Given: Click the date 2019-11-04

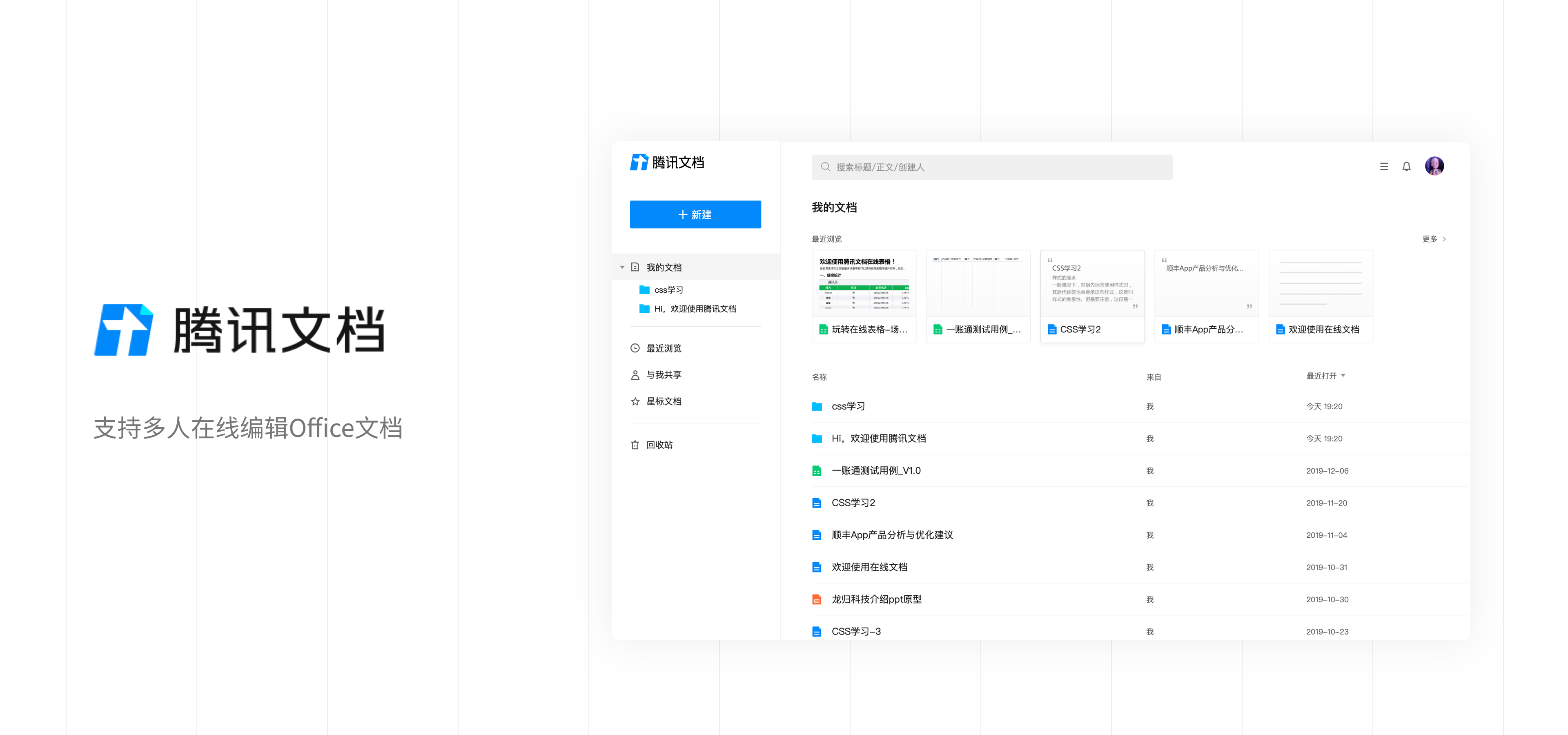Looking at the screenshot, I should pos(1326,535).
